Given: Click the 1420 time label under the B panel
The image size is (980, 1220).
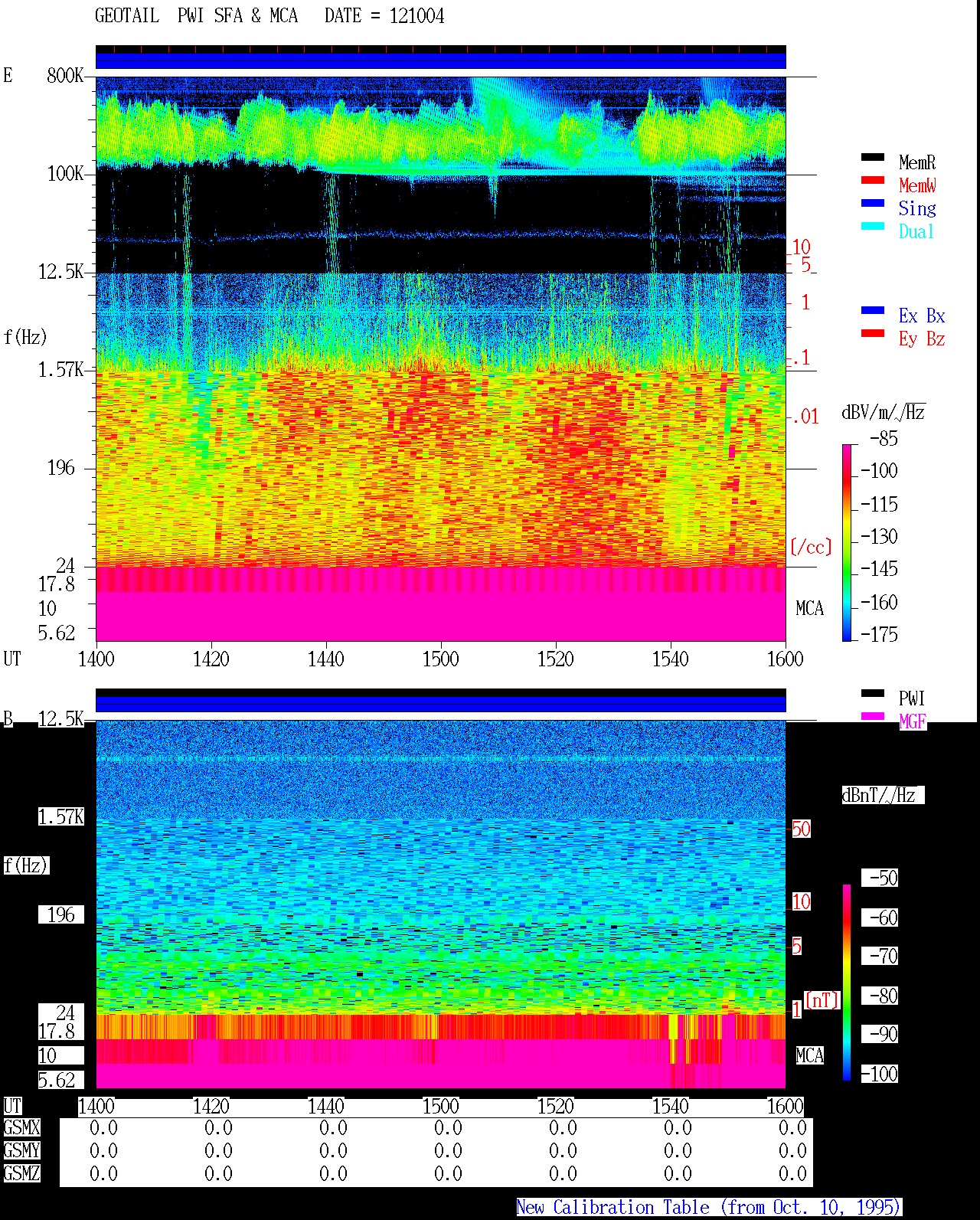Looking at the screenshot, I should click(211, 1106).
